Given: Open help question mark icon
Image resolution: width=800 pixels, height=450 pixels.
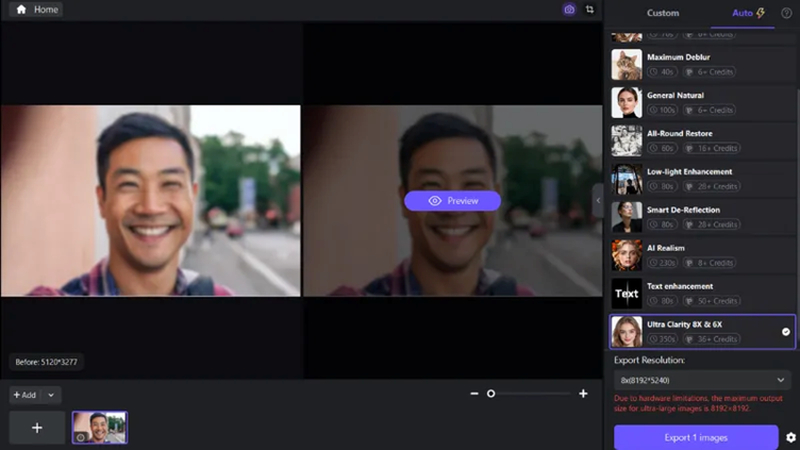Looking at the screenshot, I should [x=786, y=13].
